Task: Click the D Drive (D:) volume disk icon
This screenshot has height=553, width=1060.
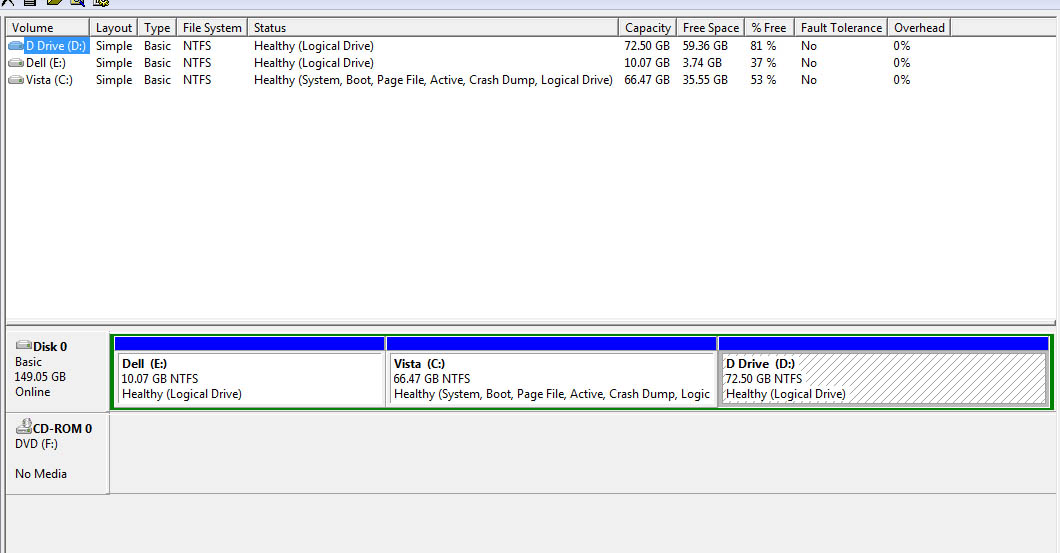Action: 16,46
